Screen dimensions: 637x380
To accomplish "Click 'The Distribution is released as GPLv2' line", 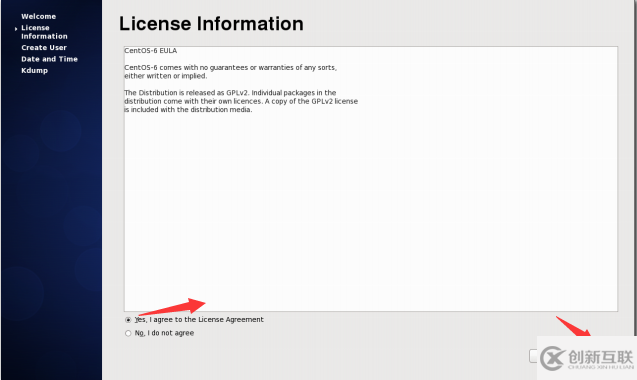I will click(230, 93).
